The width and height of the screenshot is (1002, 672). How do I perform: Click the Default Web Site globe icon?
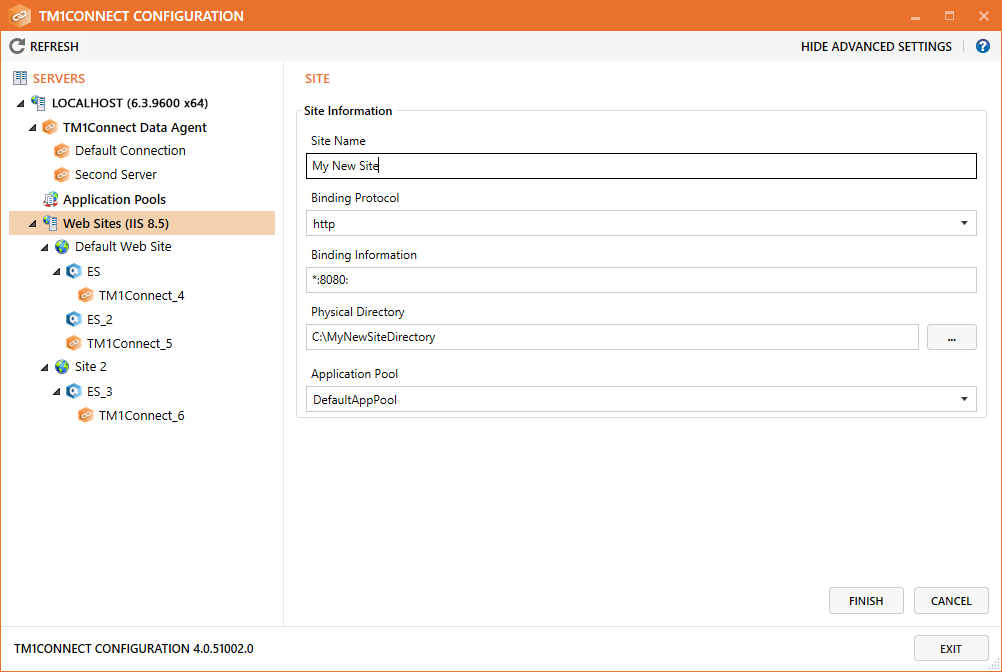click(x=62, y=247)
